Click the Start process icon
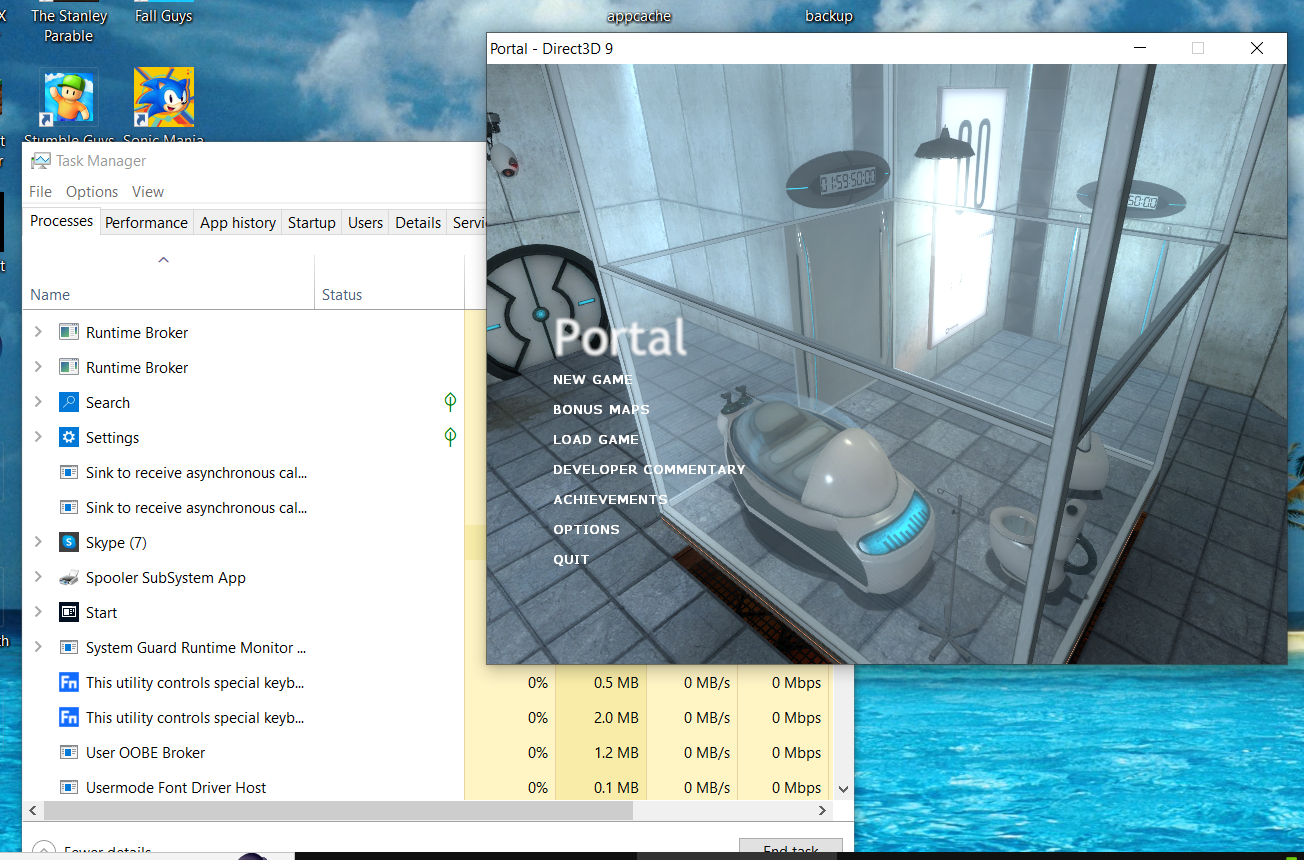 click(69, 612)
